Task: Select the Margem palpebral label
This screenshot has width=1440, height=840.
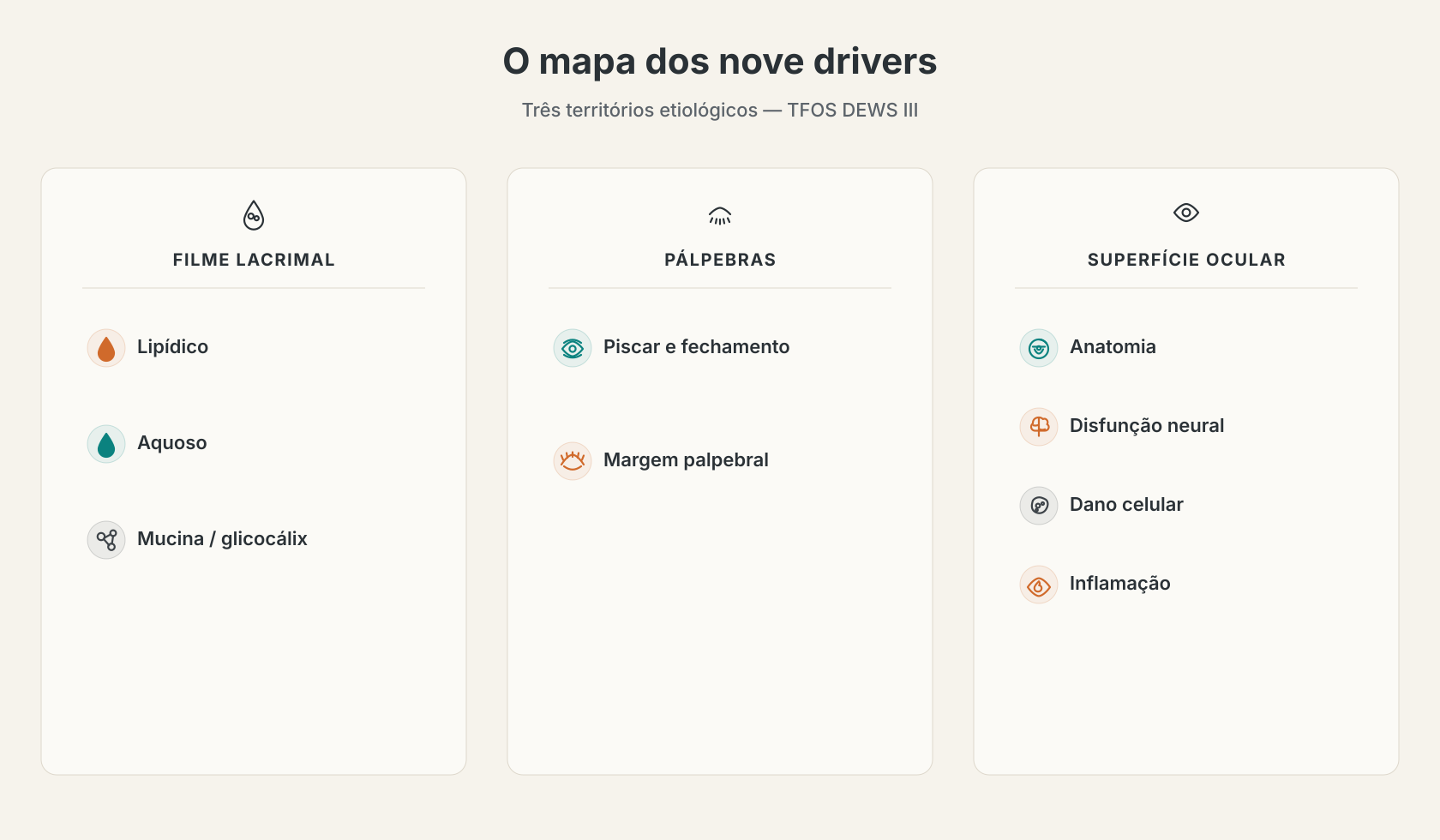Action: click(686, 460)
